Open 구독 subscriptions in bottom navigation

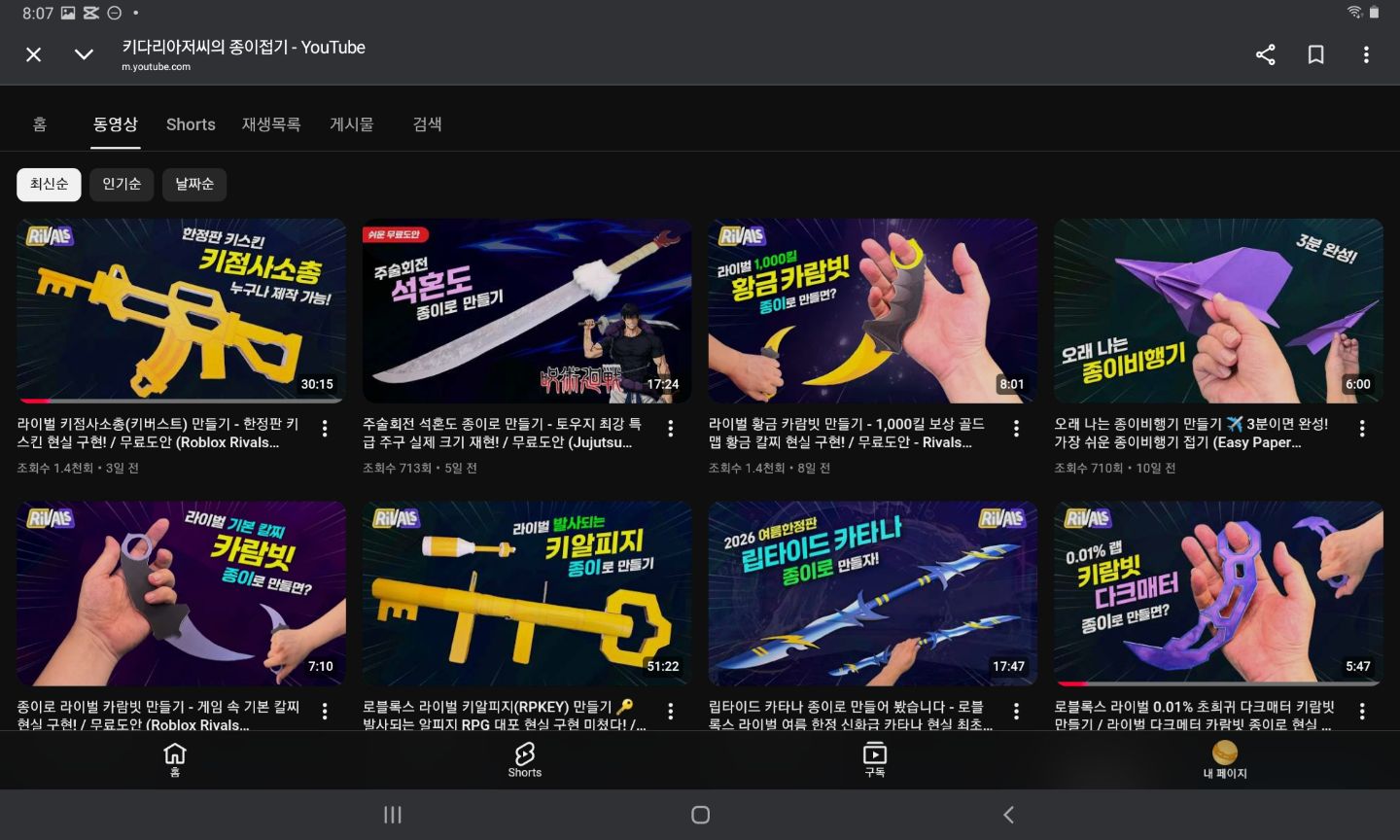click(x=875, y=760)
